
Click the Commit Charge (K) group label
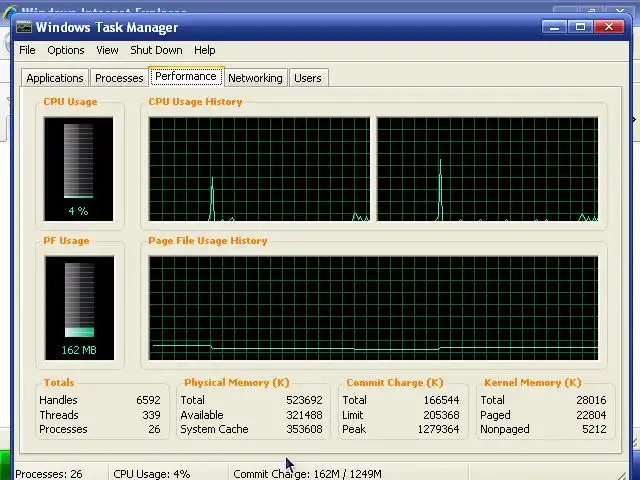[x=395, y=382]
